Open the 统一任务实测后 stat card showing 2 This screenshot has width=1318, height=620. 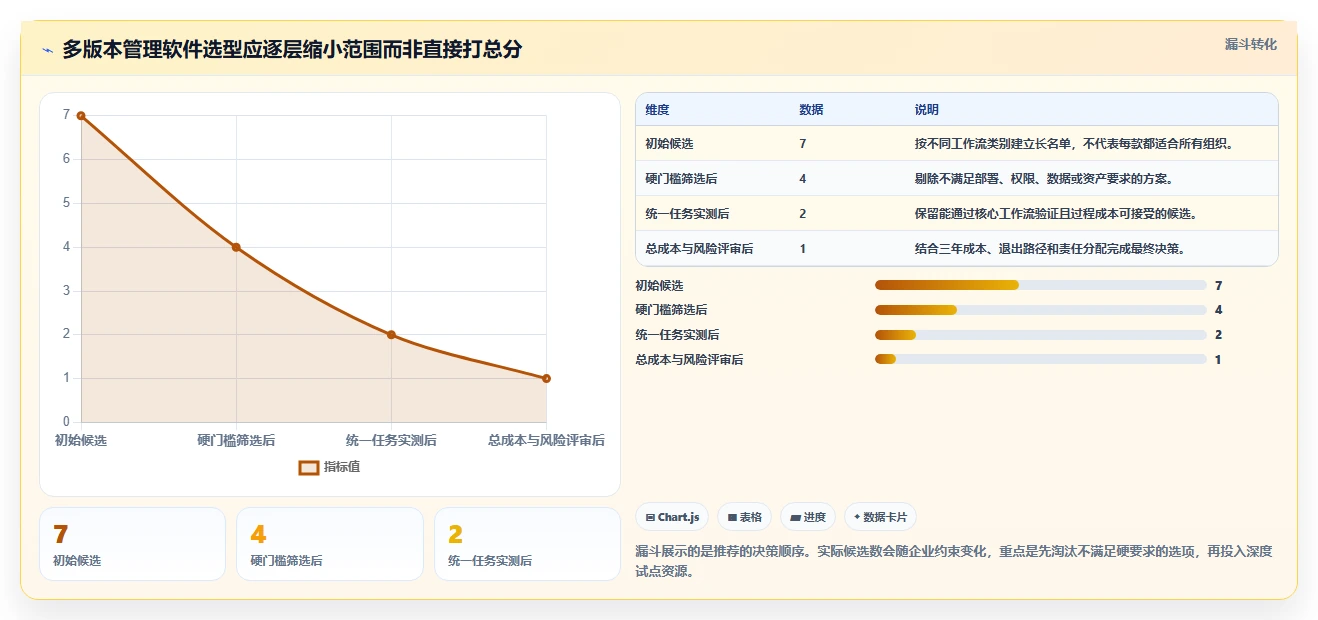pos(527,544)
